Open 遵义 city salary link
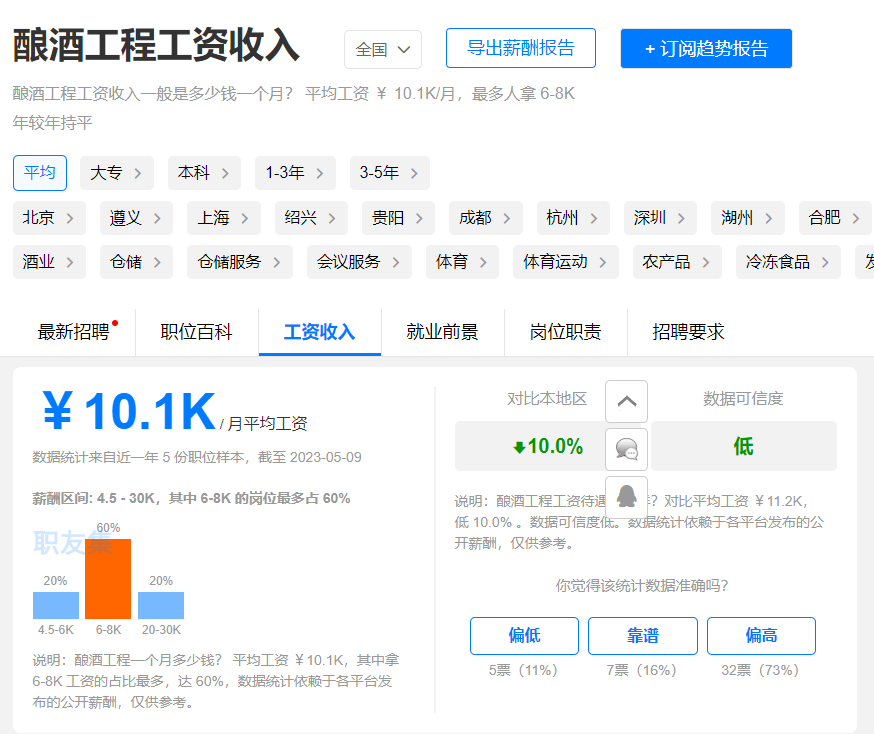Viewport: 874px width, 734px height. point(136,218)
